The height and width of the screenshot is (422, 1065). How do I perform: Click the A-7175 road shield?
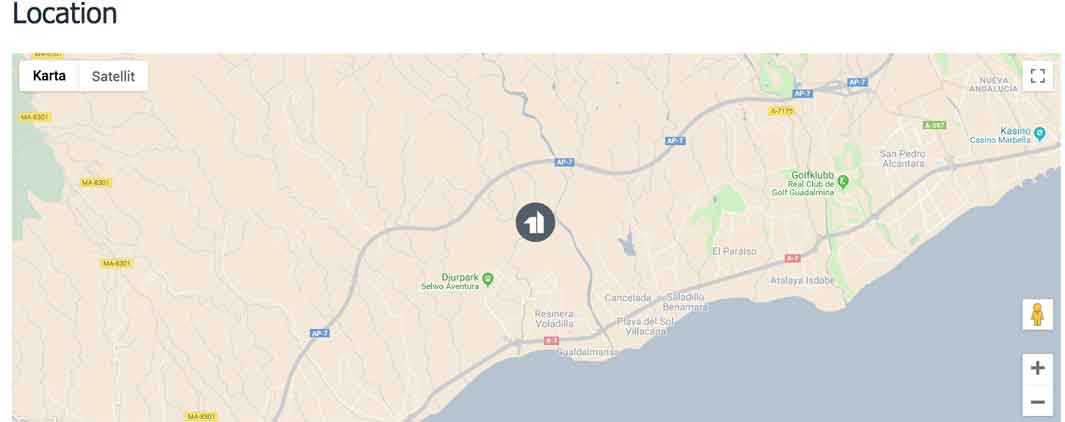click(x=782, y=110)
